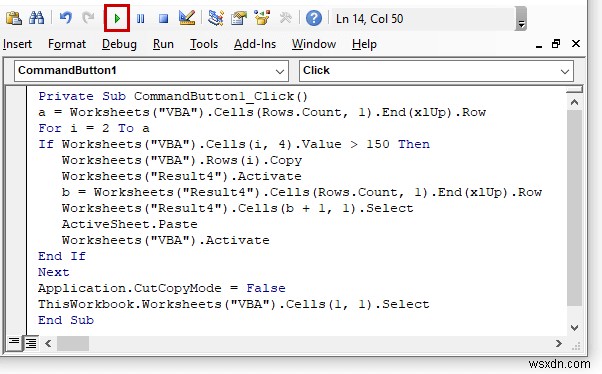
Task: Click 'ActiveSheet.Paste' code line
Action: click(x=130, y=224)
